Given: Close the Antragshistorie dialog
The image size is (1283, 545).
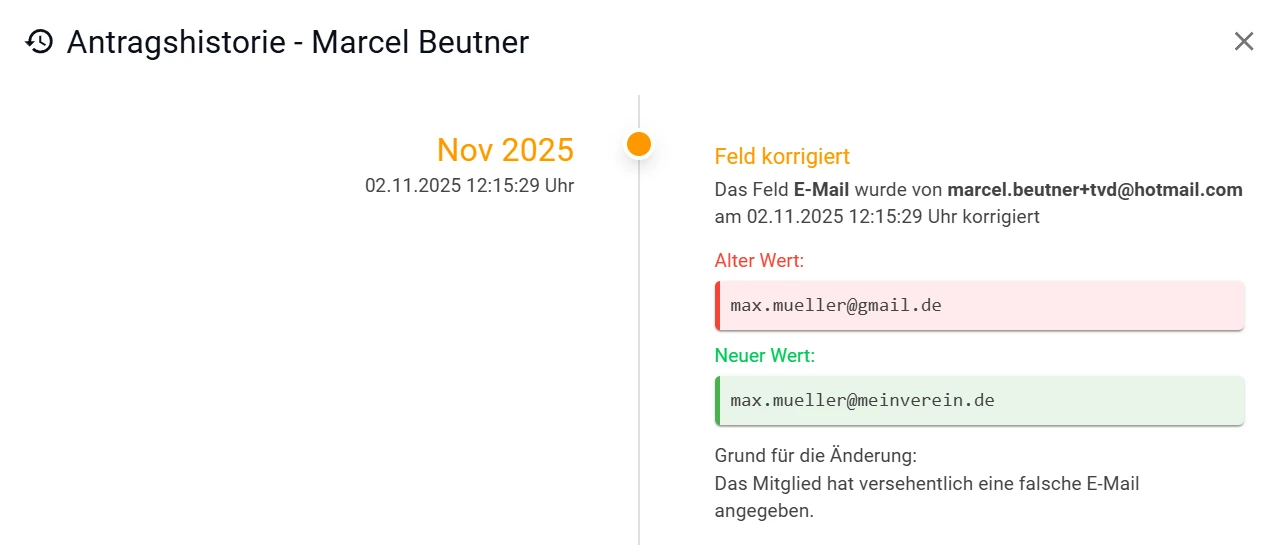Looking at the screenshot, I should [1243, 41].
